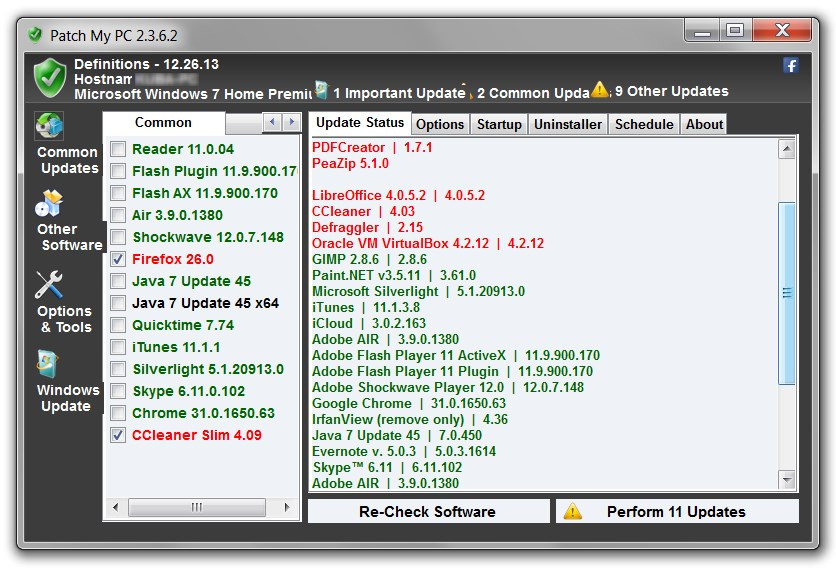This screenshot has height=573, width=836.
Task: Click the 'PeaZip 5.1.0' entry
Action: point(350,163)
